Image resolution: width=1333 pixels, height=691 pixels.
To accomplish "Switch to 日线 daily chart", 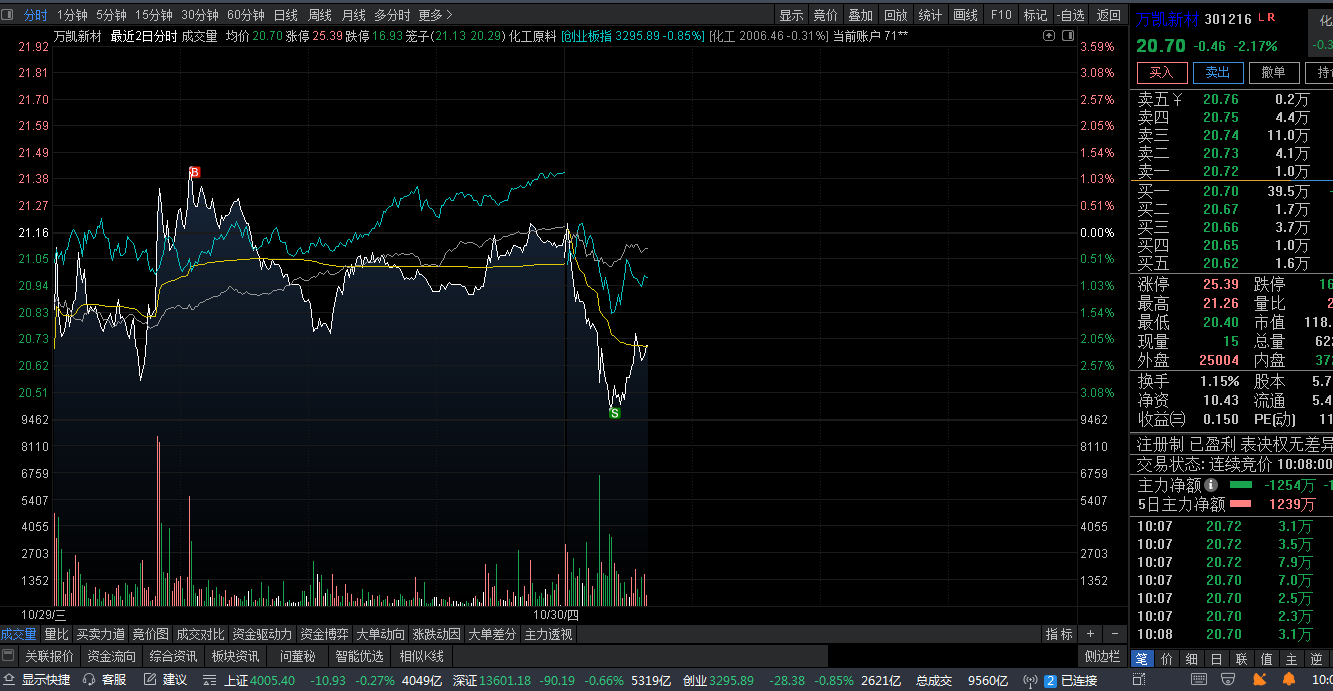I will 286,15.
